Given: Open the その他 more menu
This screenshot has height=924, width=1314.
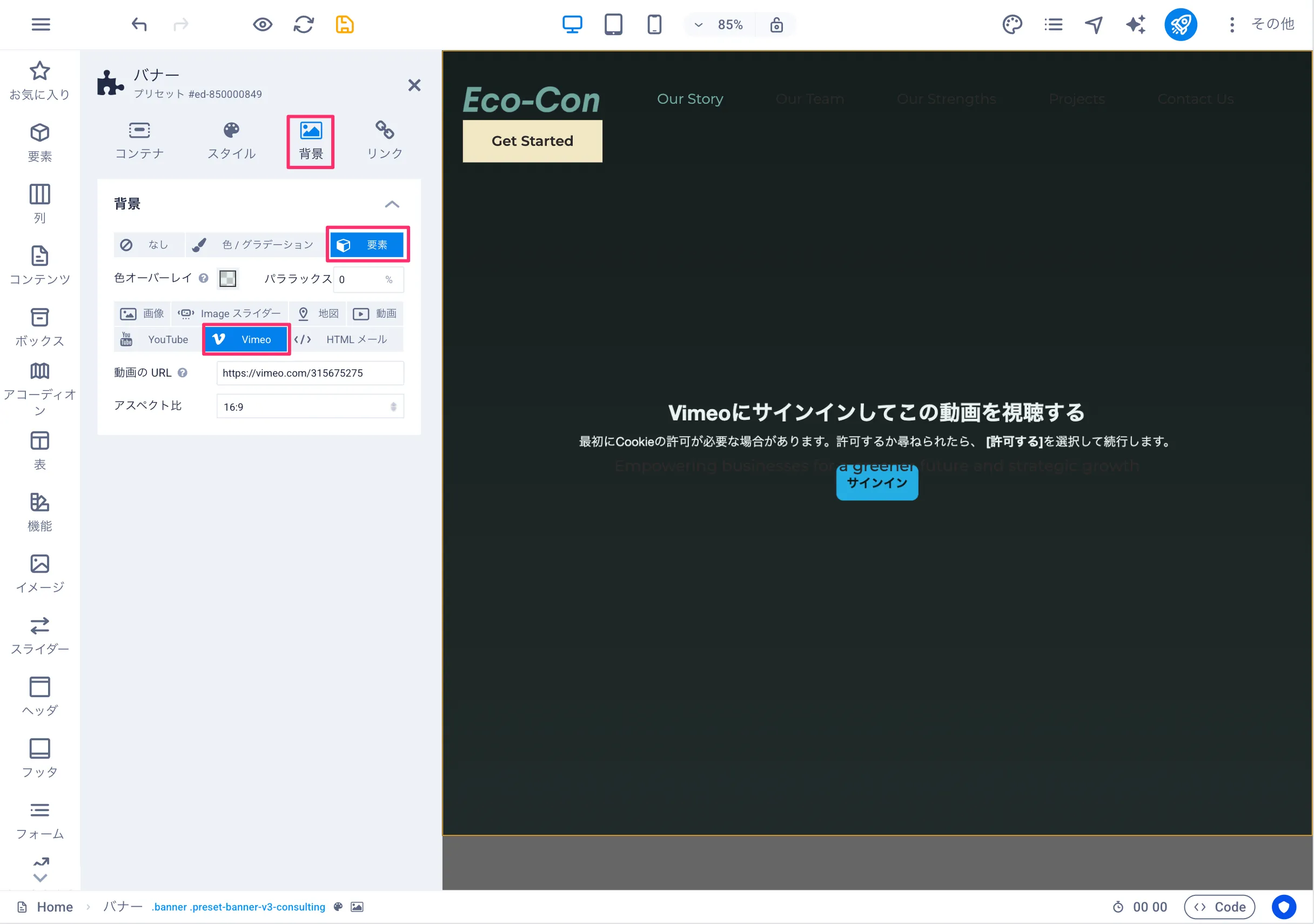Looking at the screenshot, I should [1262, 24].
